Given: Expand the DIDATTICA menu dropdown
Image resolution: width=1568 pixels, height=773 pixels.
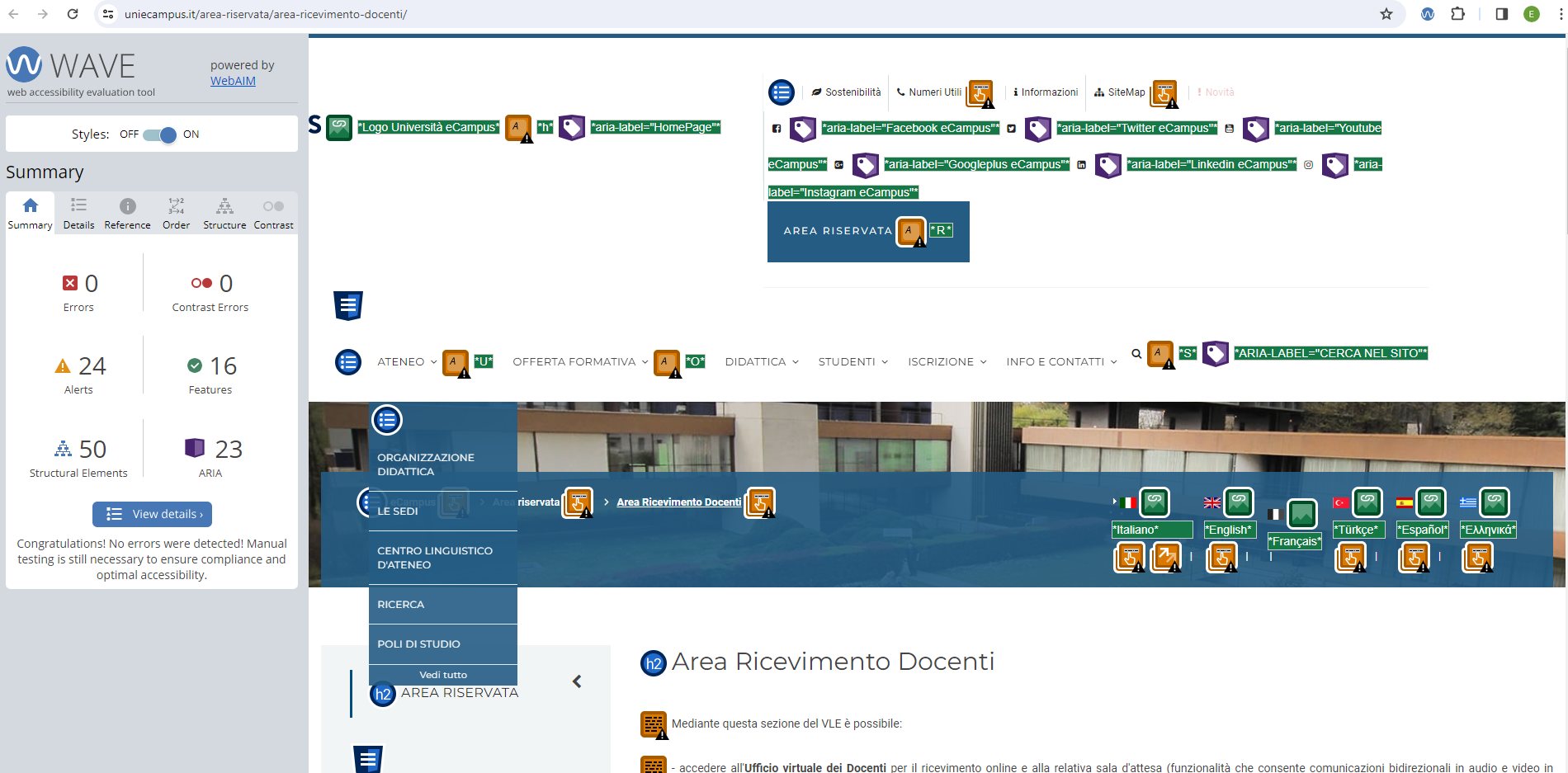Looking at the screenshot, I should [762, 362].
